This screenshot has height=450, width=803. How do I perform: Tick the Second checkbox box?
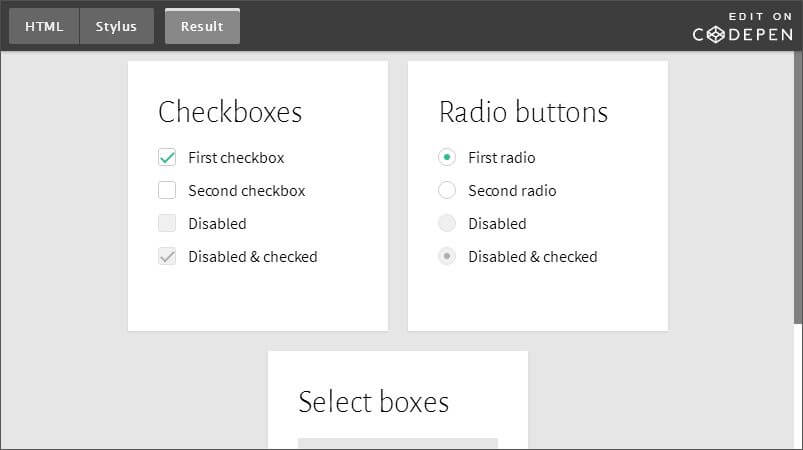pyautogui.click(x=167, y=190)
